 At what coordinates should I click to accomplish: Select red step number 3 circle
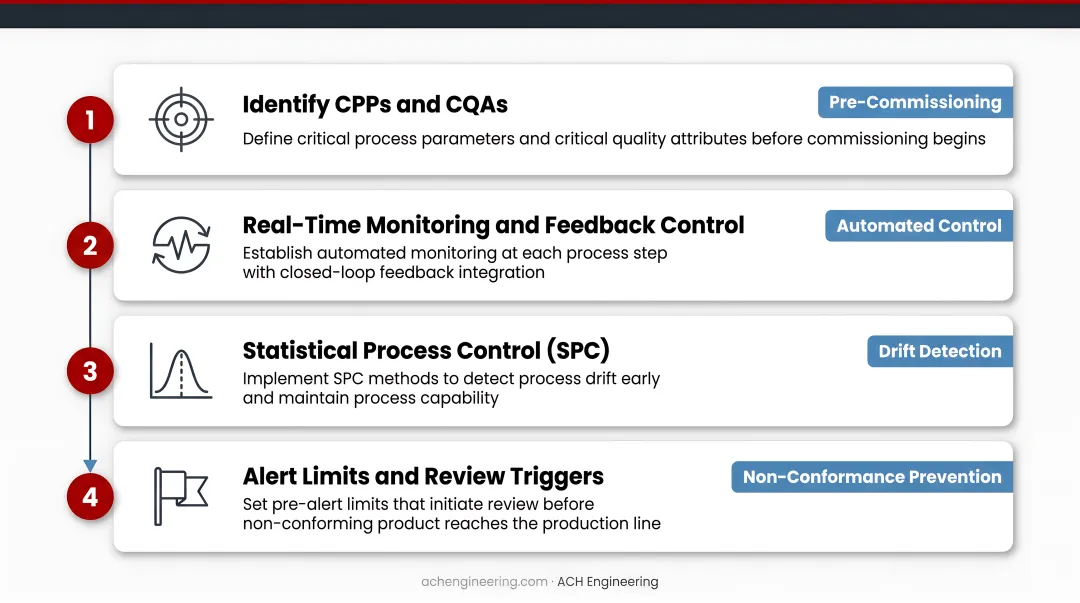click(x=90, y=371)
